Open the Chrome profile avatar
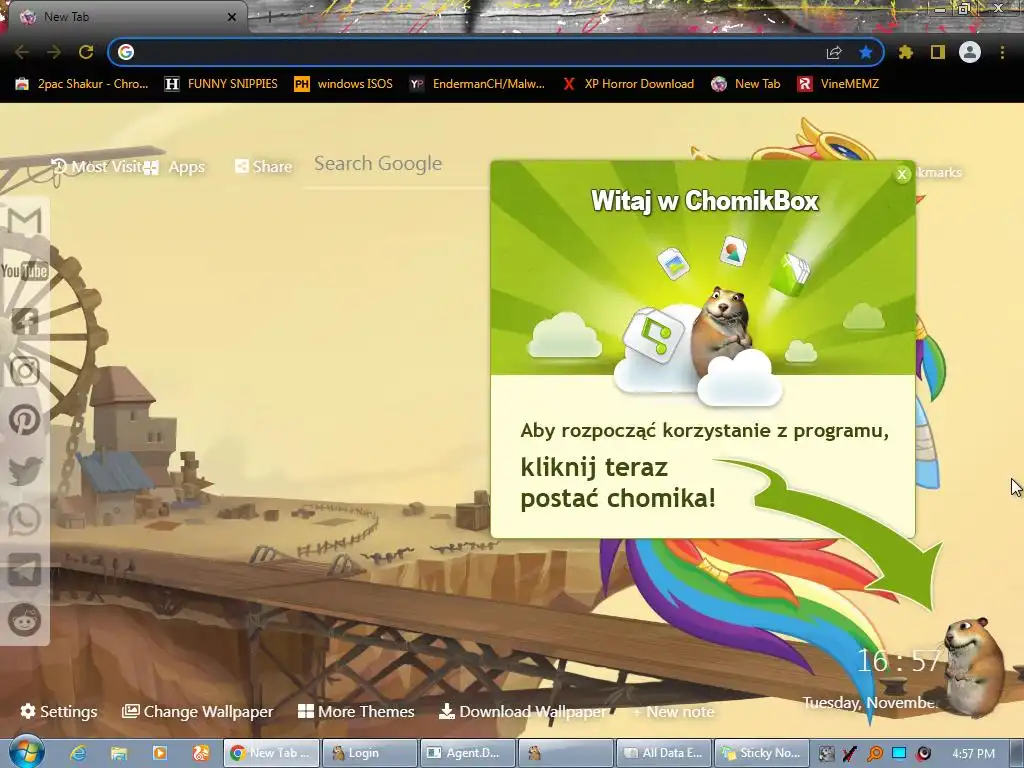 tap(970, 52)
